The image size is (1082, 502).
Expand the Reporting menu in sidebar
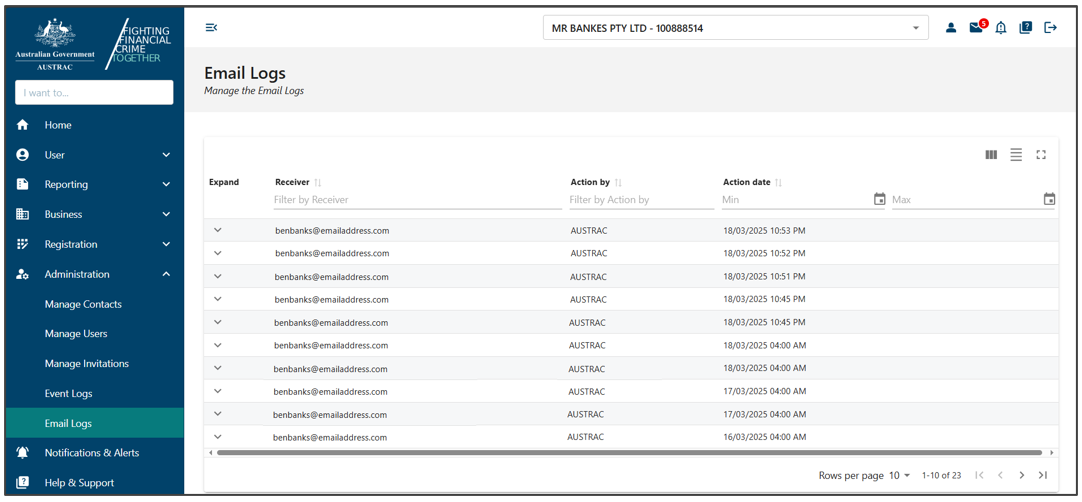[95, 184]
